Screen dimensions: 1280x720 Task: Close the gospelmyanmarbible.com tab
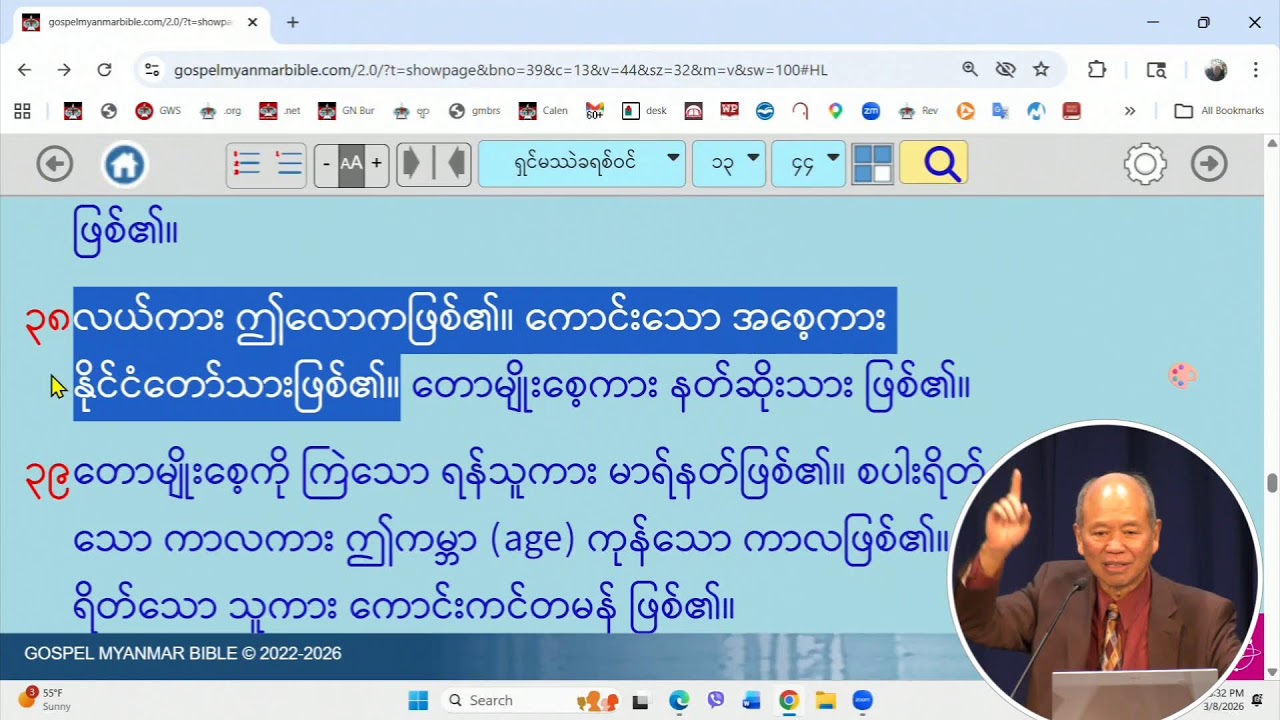pos(252,22)
